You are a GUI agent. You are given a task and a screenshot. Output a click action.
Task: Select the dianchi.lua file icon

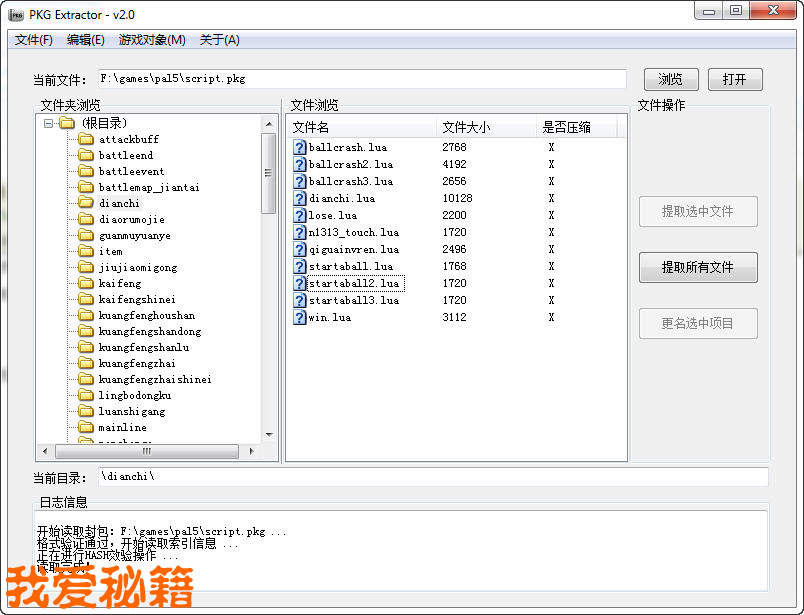pyautogui.click(x=300, y=199)
